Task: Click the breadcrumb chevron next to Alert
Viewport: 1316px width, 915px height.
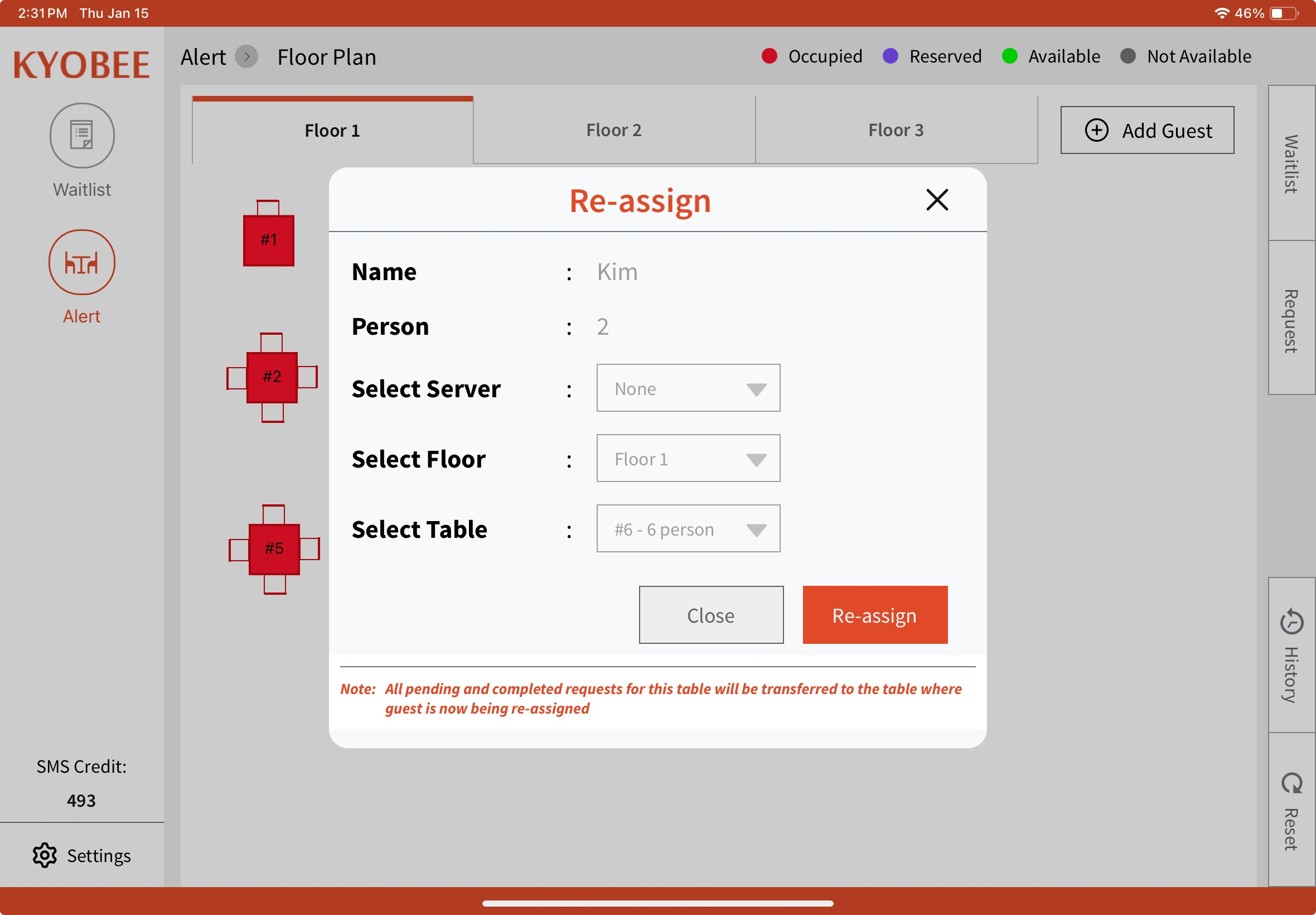Action: click(x=246, y=57)
